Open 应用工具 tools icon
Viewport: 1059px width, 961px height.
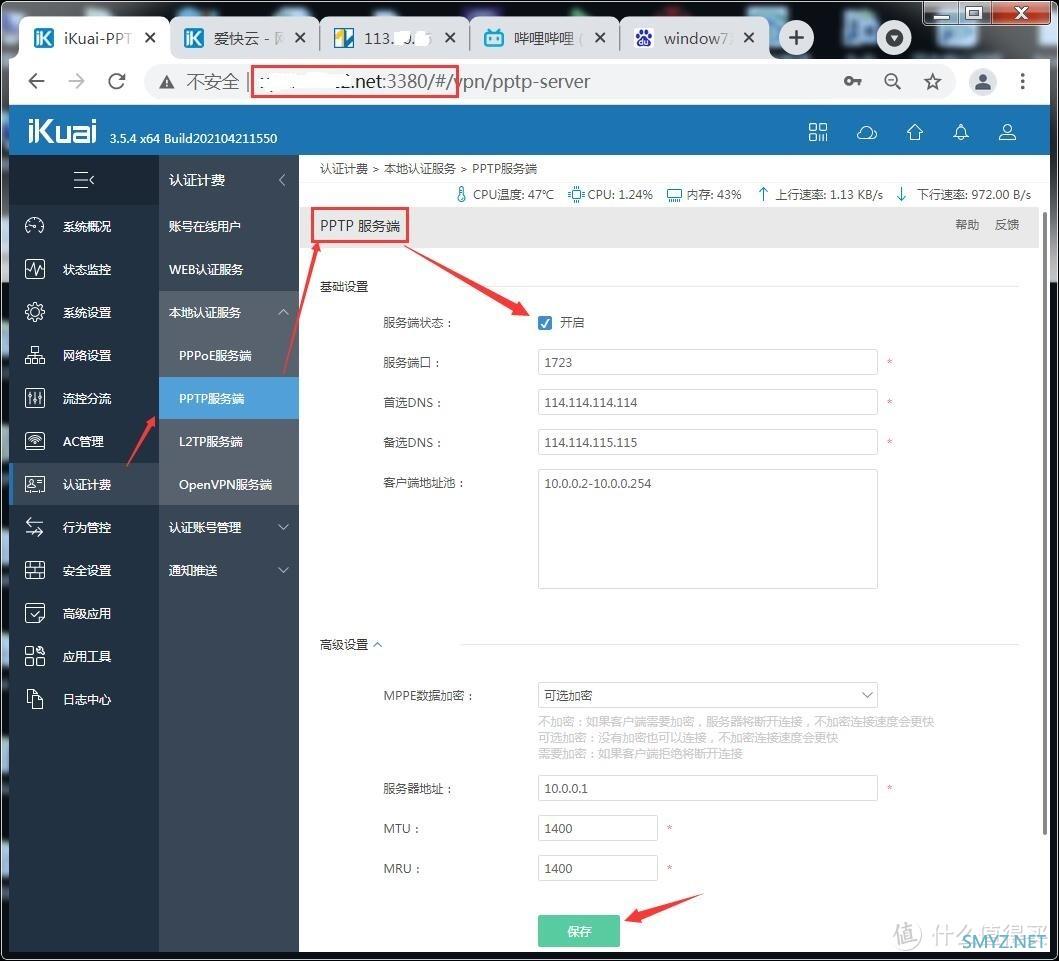click(34, 656)
